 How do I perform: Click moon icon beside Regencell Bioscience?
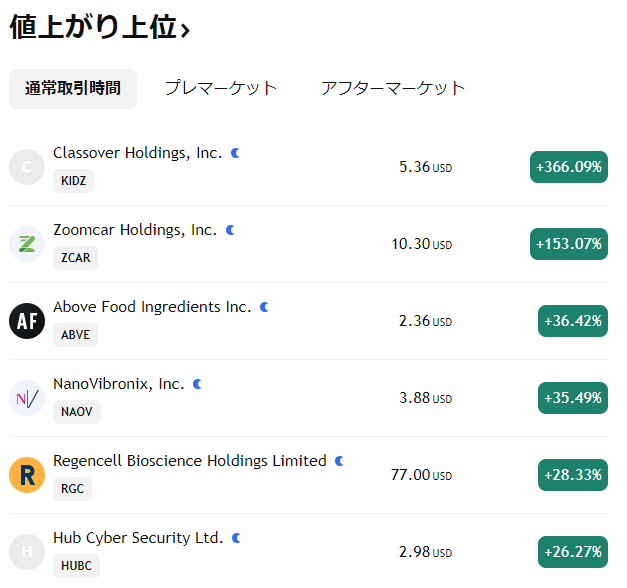[x=340, y=461]
